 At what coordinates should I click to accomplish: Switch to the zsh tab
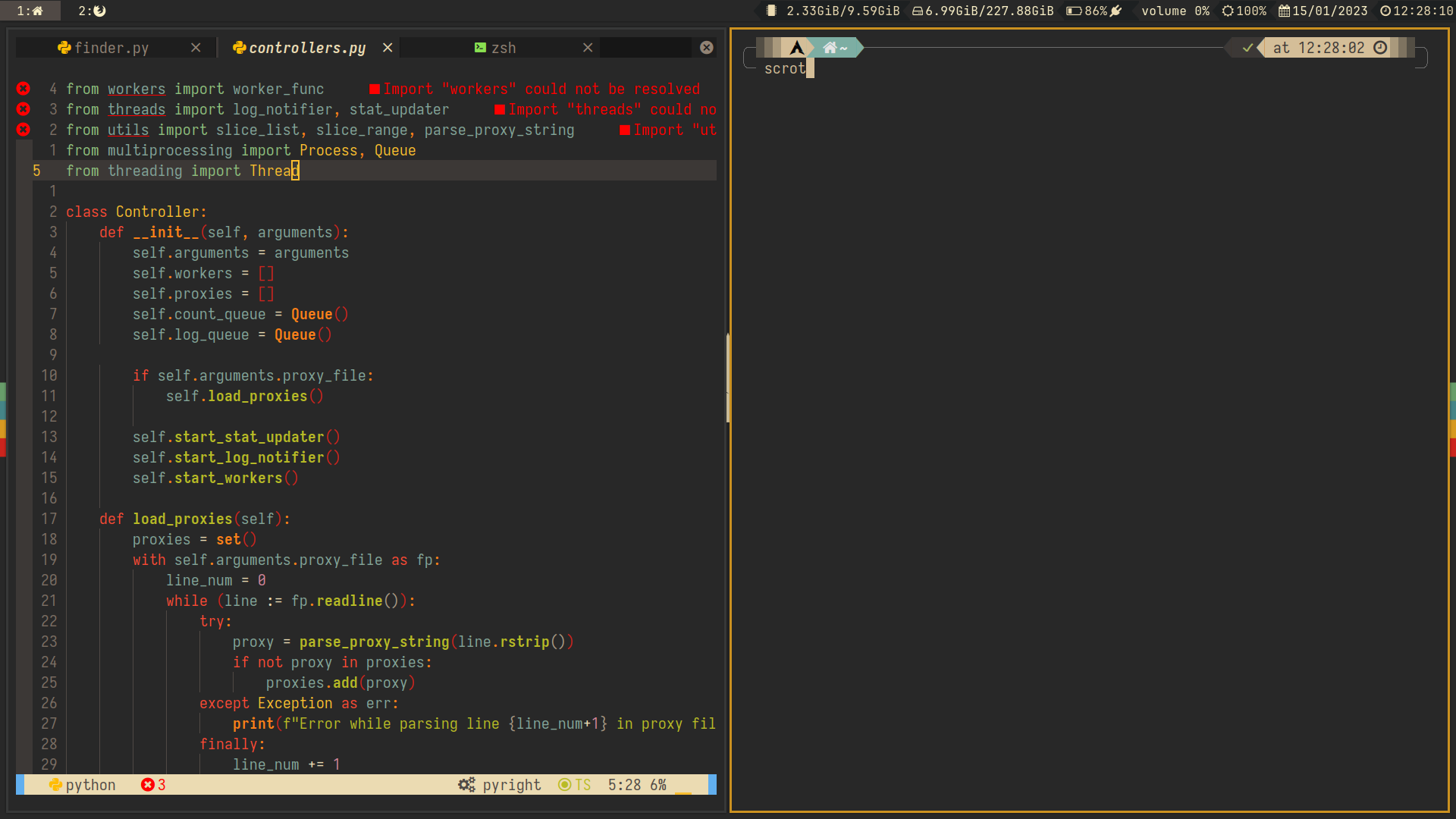503,48
